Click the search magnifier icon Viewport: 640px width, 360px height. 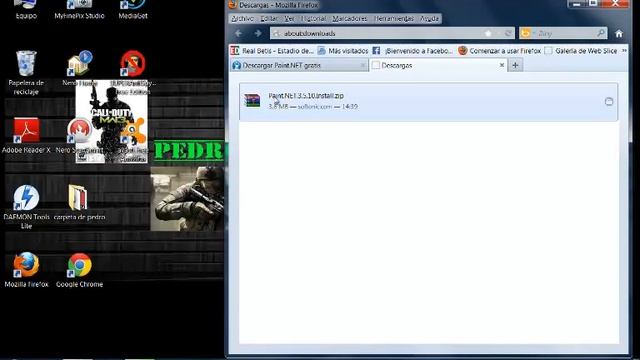pyautogui.click(x=601, y=33)
